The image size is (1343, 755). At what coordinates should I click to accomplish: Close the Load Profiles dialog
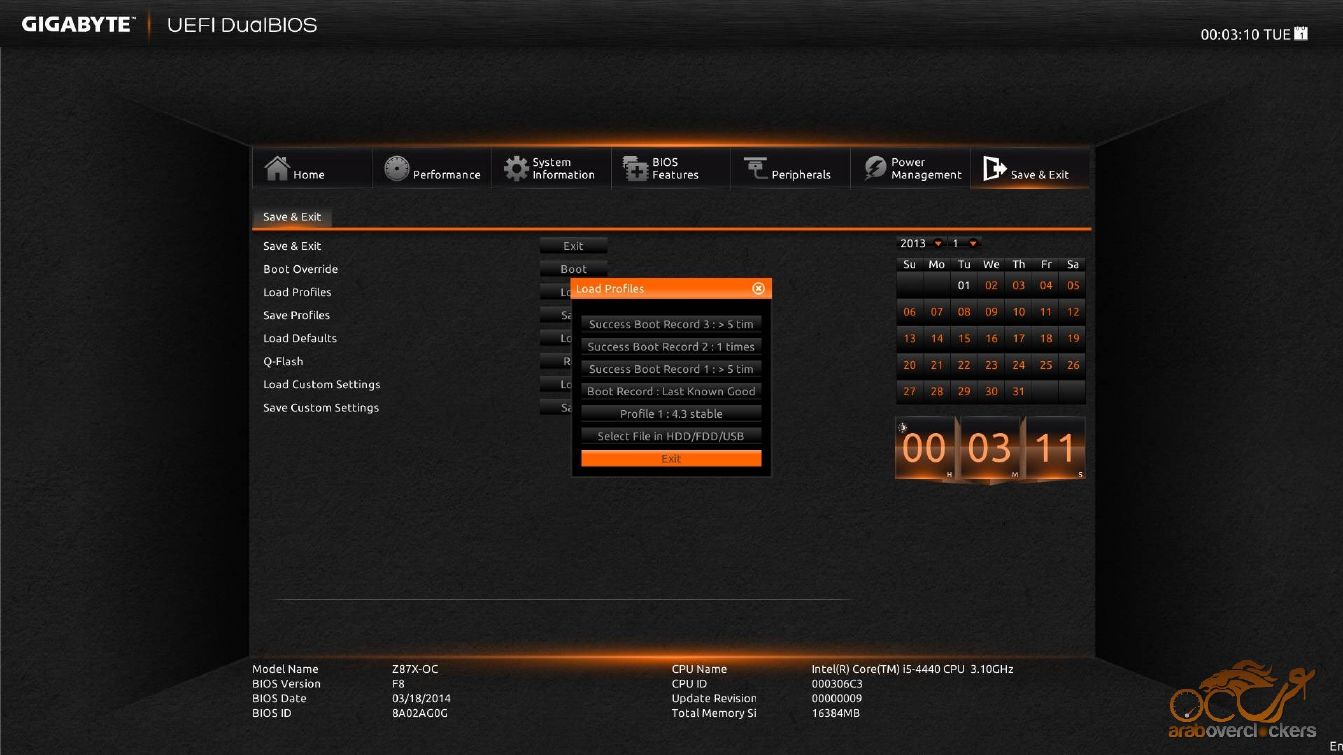[758, 289]
